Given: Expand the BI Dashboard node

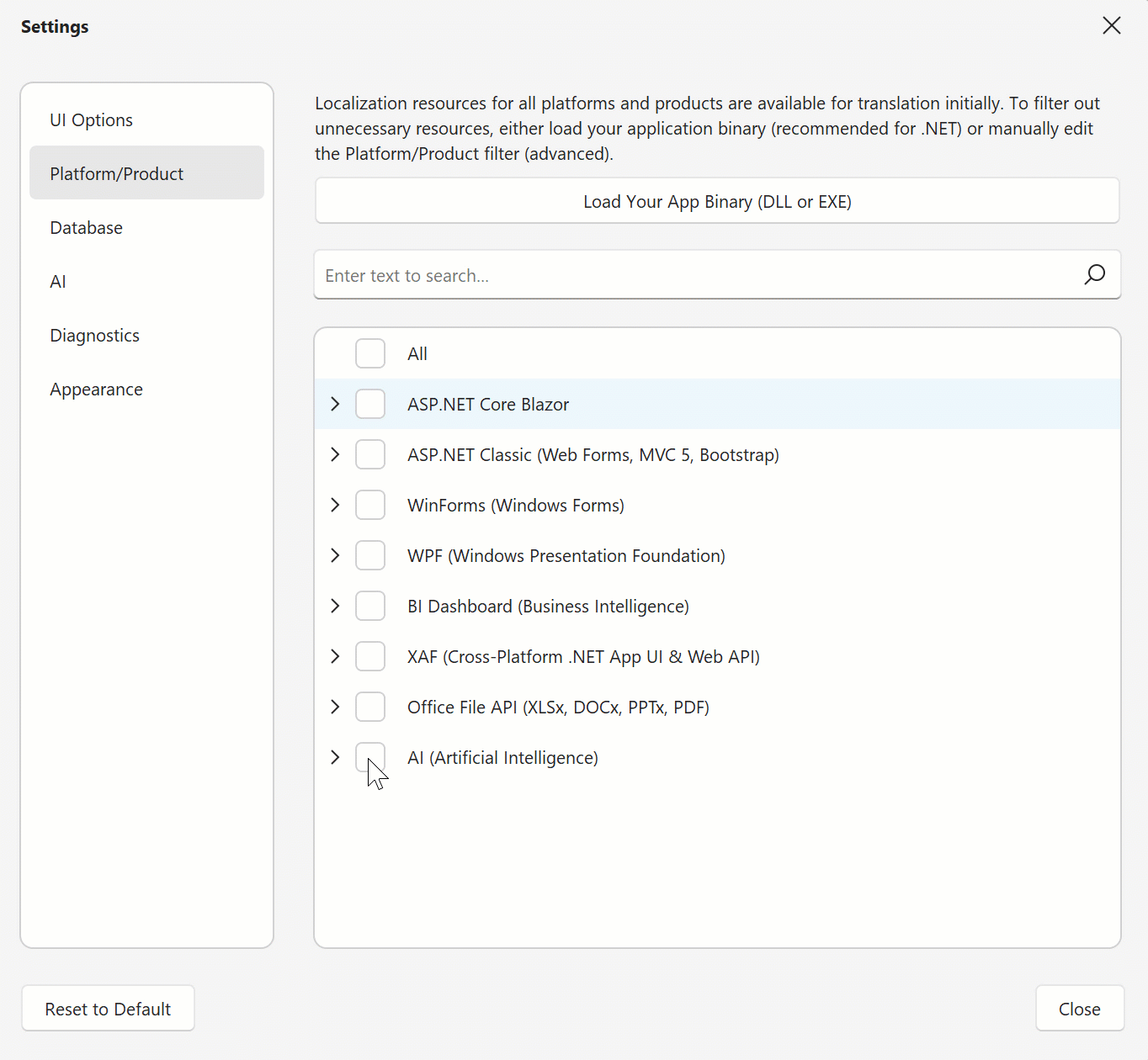Looking at the screenshot, I should pyautogui.click(x=335, y=606).
